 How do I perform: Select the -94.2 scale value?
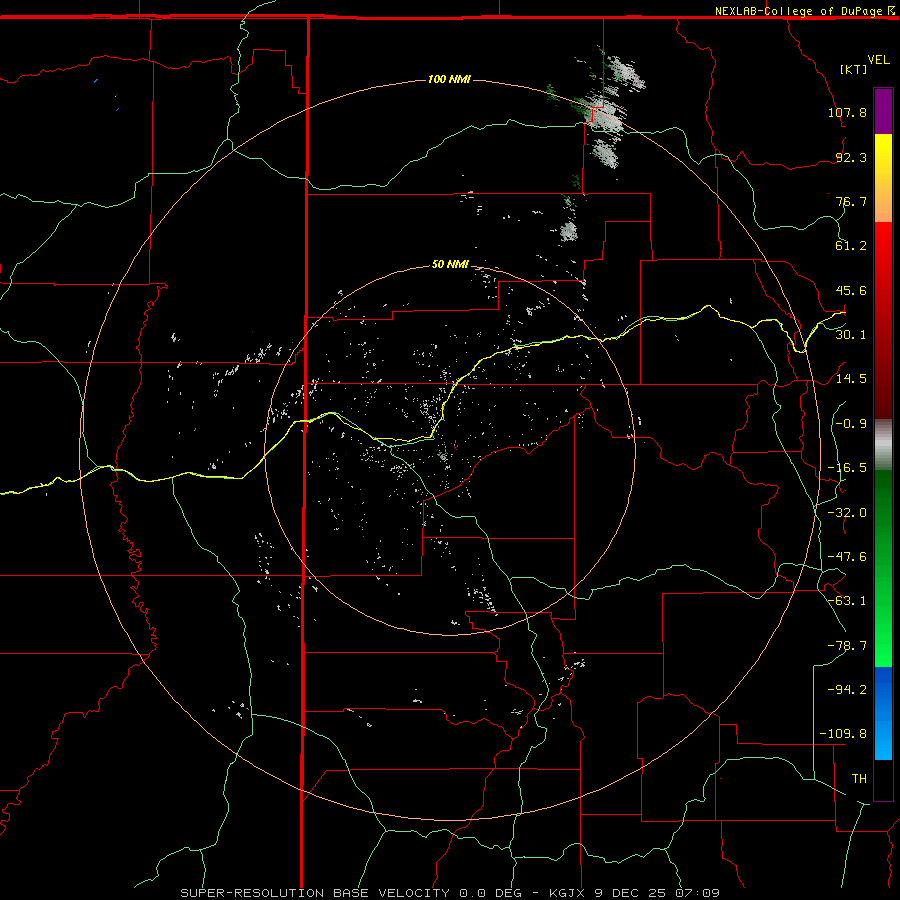coord(847,689)
